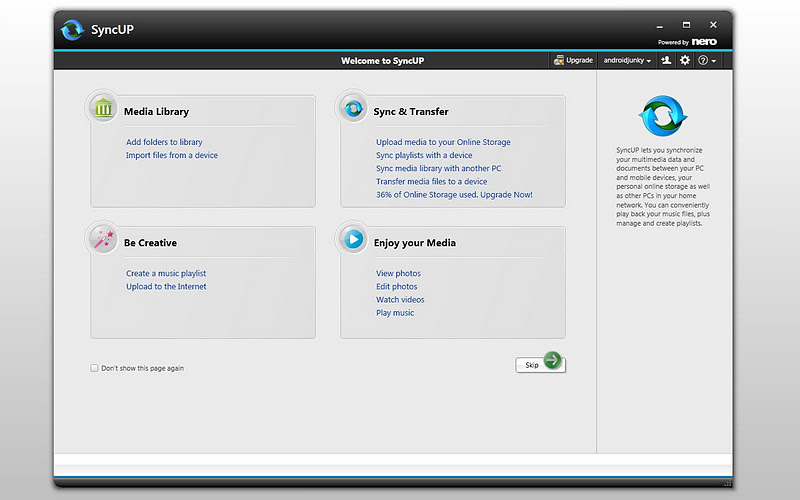The width and height of the screenshot is (800, 500).
Task: Expand the androidjunky account dropdown
Action: pos(628,61)
